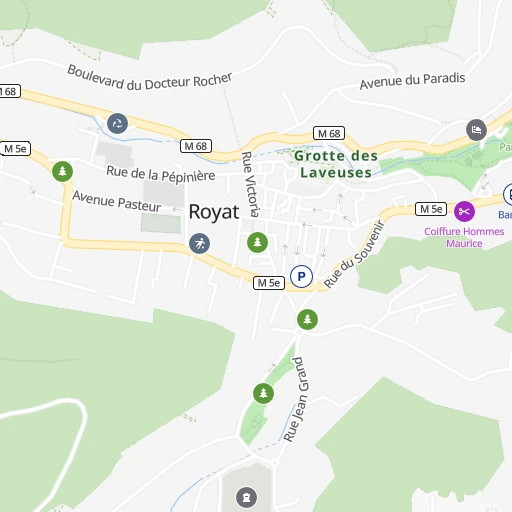Select the soccer sports field marker
This screenshot has width=512, height=512.
coord(199,243)
